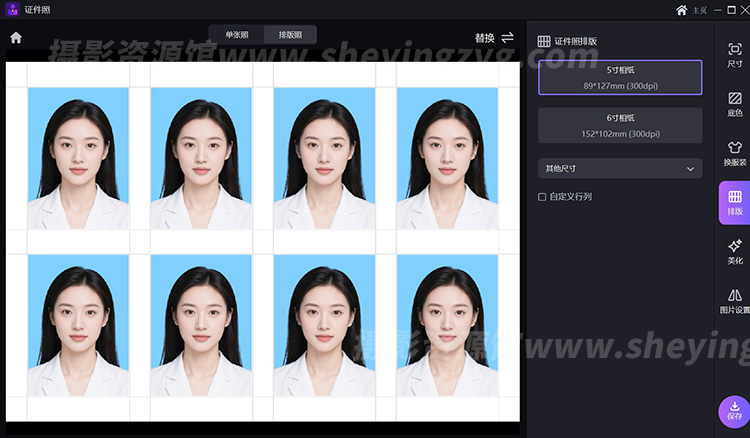Click the 主页 home icon in title bar
This screenshot has width=750, height=438.
point(682,10)
